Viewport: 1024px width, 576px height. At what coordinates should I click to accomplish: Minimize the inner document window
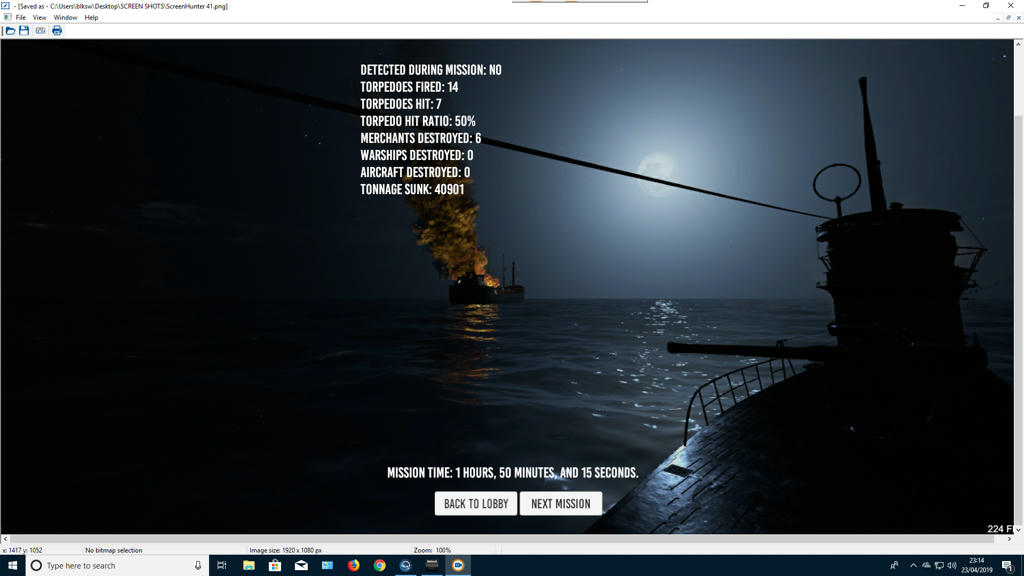coord(998,18)
